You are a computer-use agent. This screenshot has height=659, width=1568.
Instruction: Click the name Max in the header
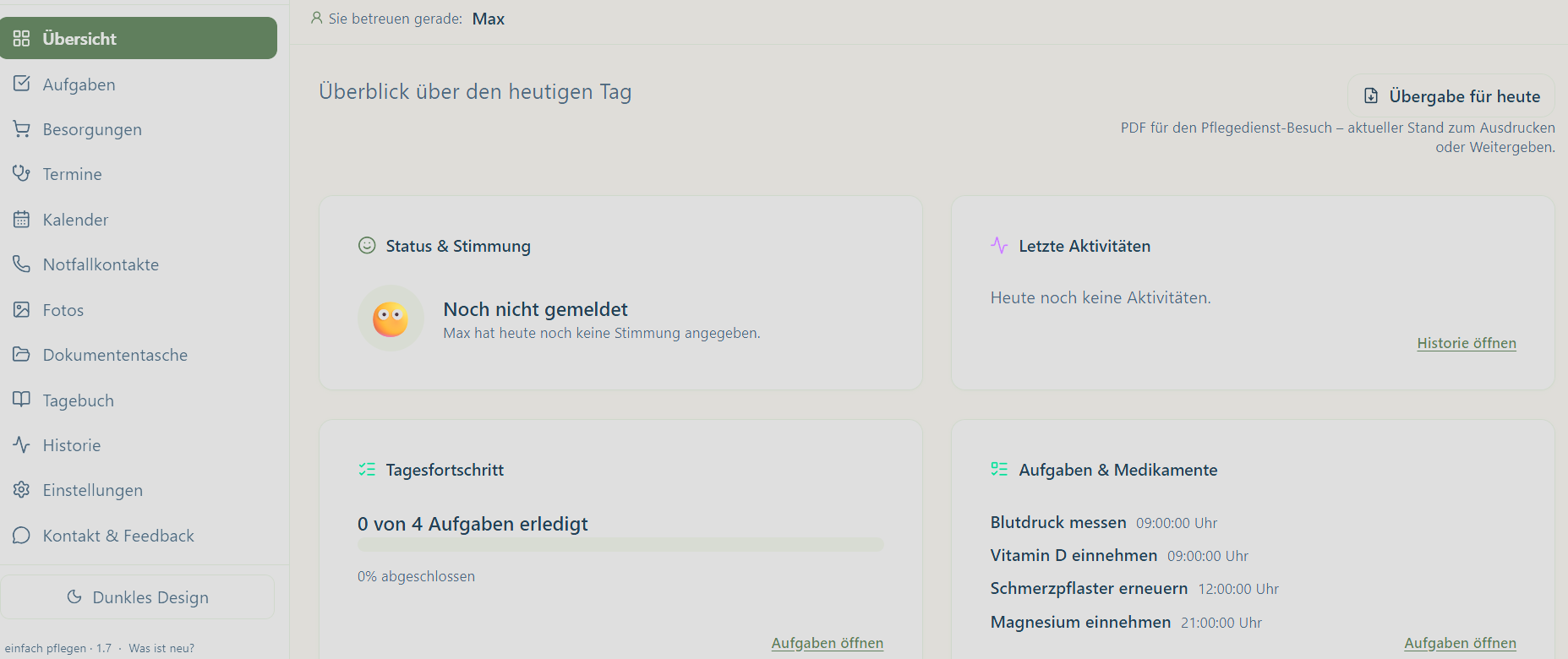489,19
